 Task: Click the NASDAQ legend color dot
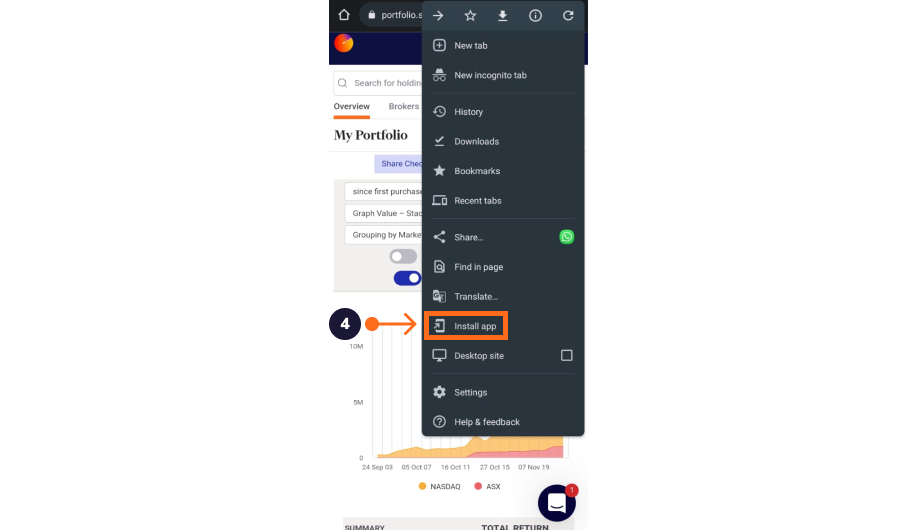422,486
